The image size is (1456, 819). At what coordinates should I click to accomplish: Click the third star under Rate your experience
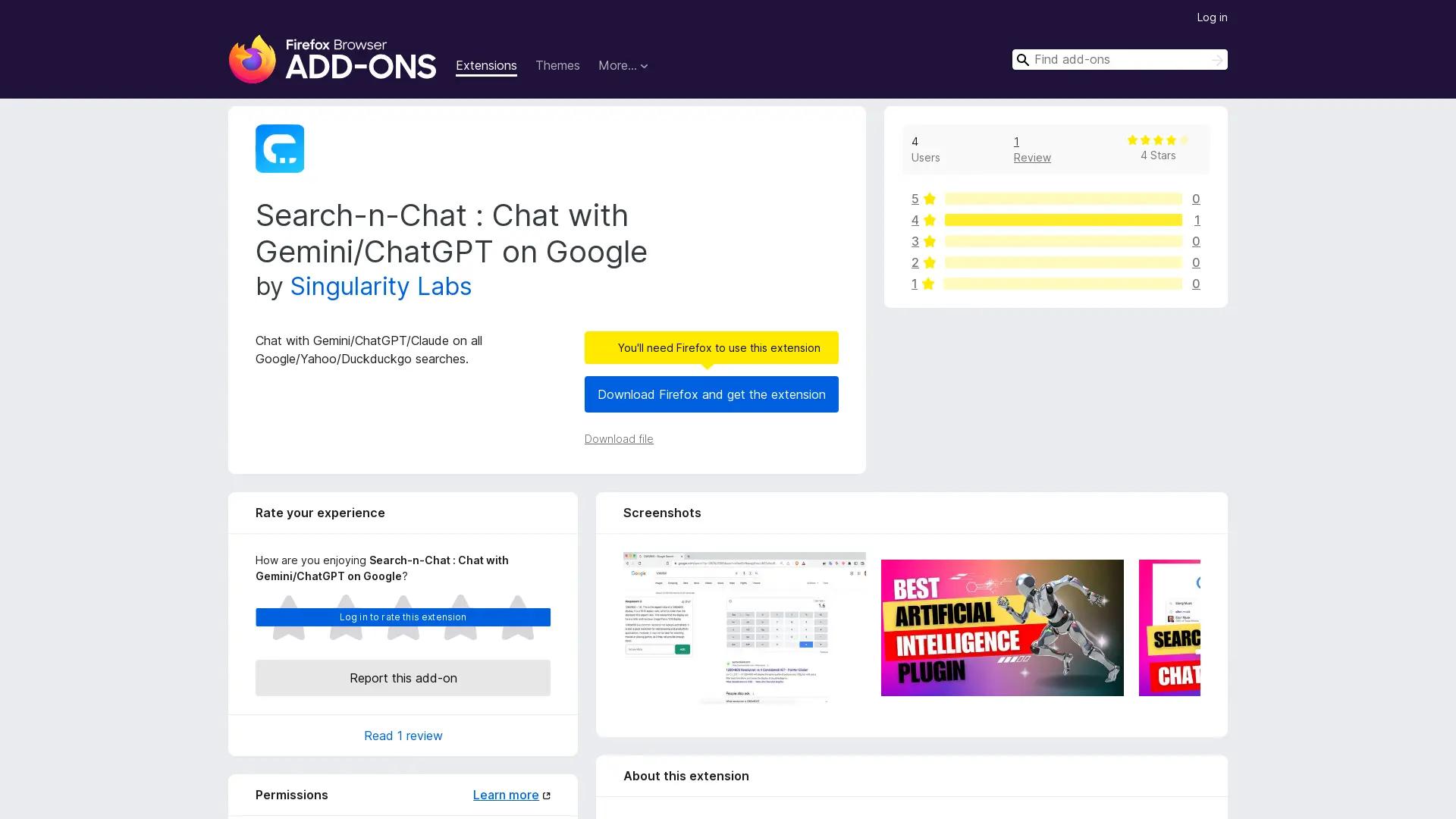coord(403,618)
